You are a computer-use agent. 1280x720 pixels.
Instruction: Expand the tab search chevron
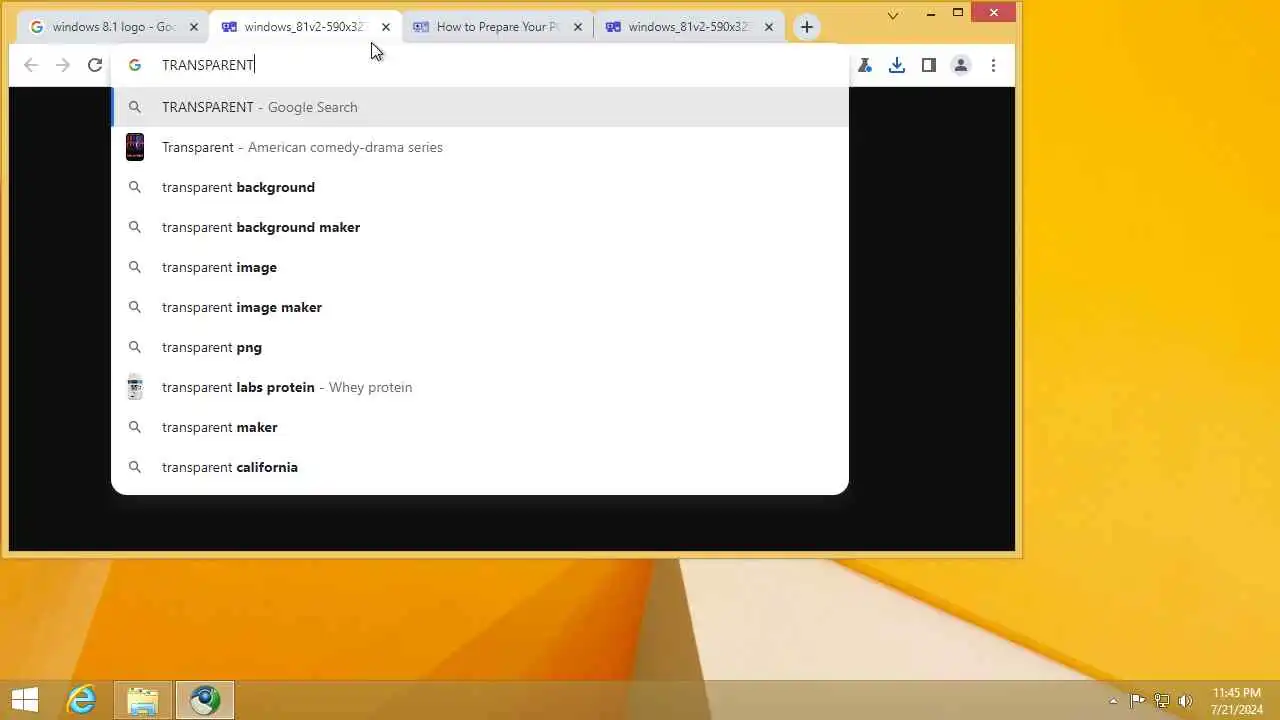pos(893,14)
